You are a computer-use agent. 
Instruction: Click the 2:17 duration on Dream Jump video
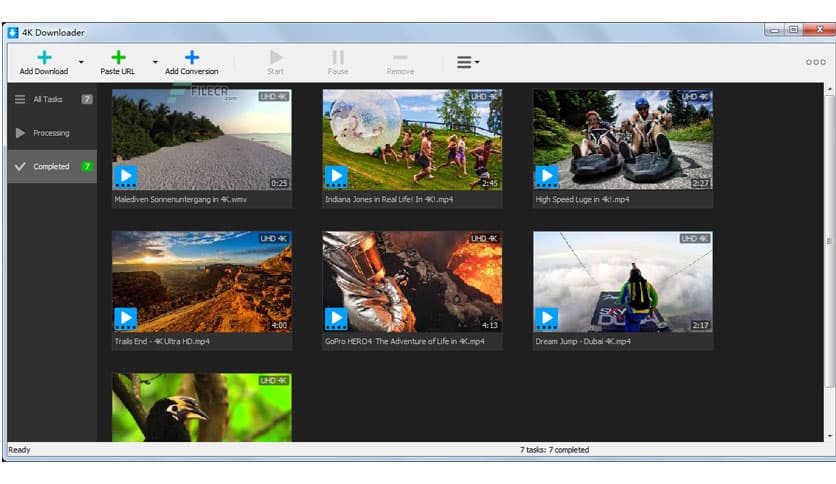click(701, 325)
